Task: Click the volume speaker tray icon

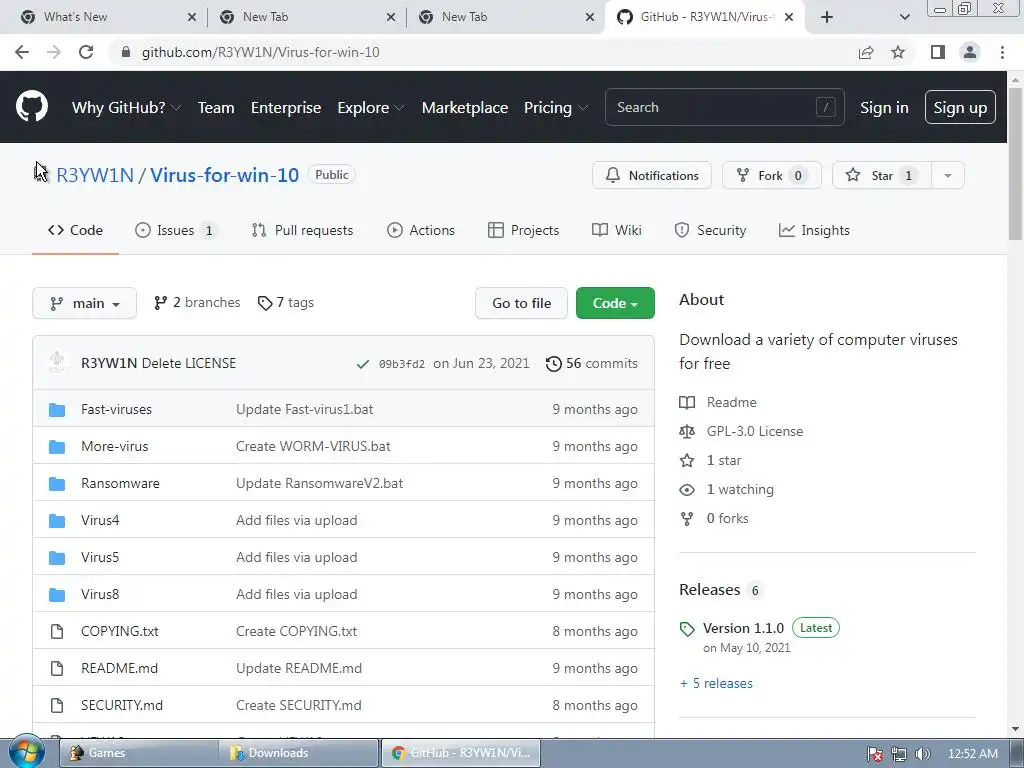Action: coord(922,754)
